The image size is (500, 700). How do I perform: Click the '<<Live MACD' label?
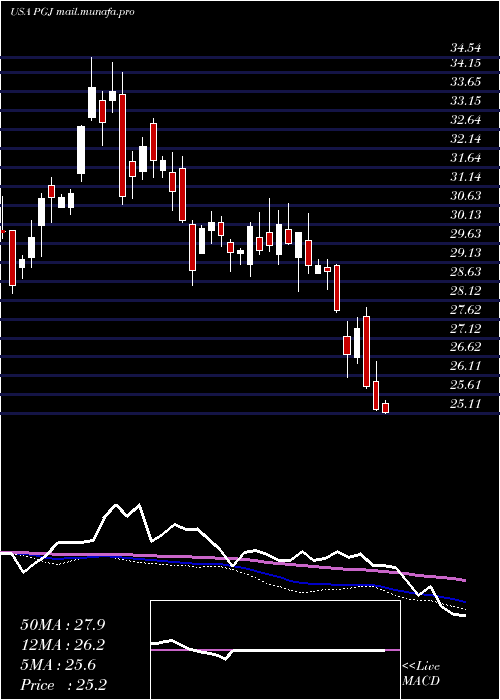[x=421, y=673]
